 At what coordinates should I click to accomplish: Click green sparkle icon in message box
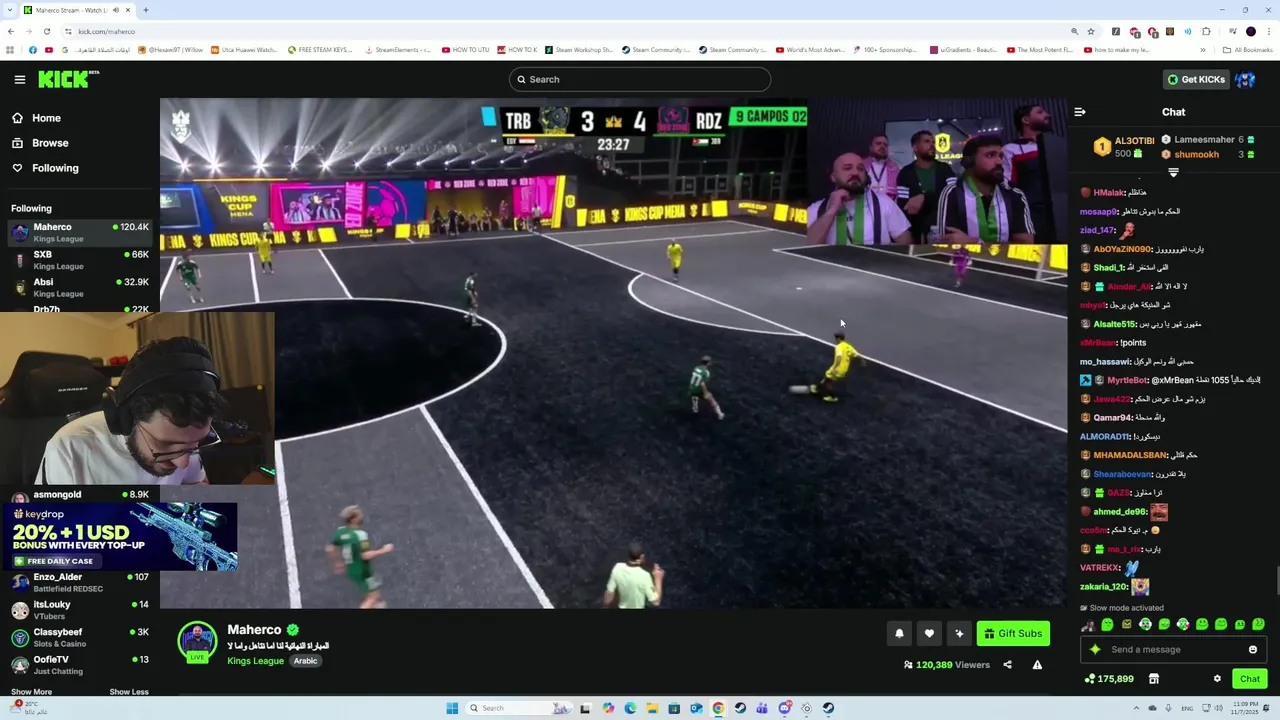tap(1095, 650)
